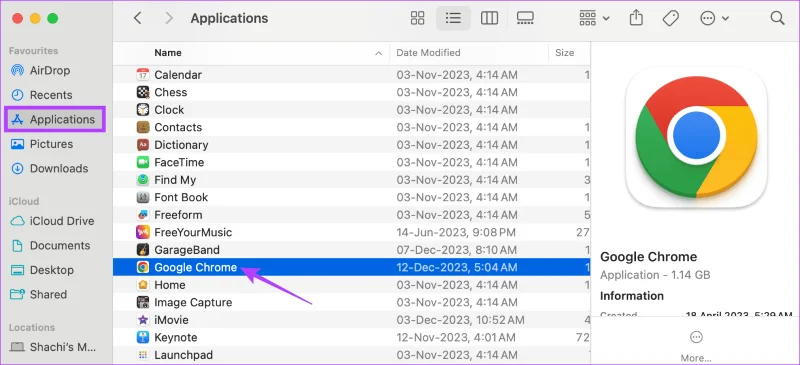This screenshot has height=365, width=800.
Task: Select the Launchpad app icon
Action: 143,355
